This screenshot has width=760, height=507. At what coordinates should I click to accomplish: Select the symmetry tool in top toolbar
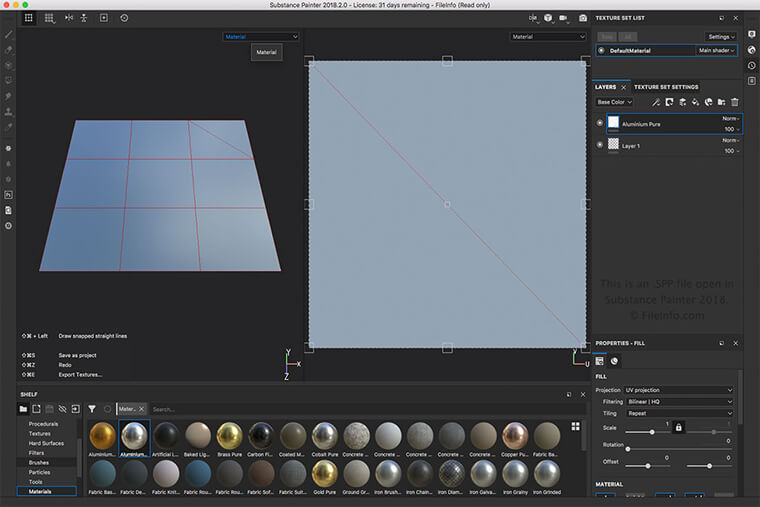click(x=69, y=18)
